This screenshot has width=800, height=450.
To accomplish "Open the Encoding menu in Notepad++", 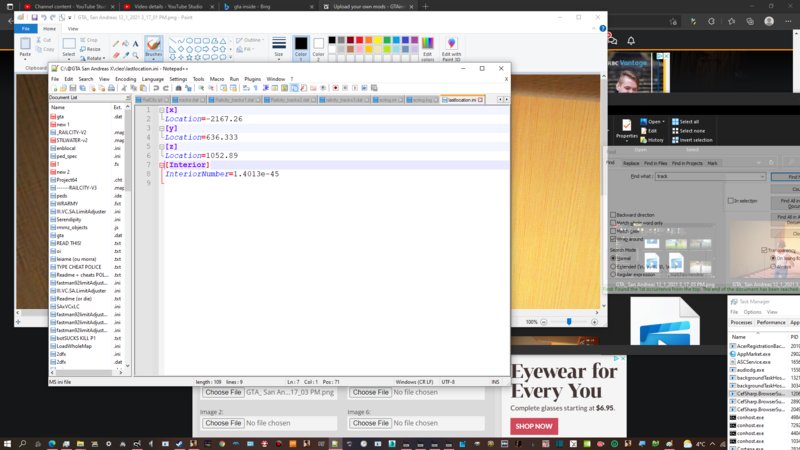I will pyautogui.click(x=126, y=79).
